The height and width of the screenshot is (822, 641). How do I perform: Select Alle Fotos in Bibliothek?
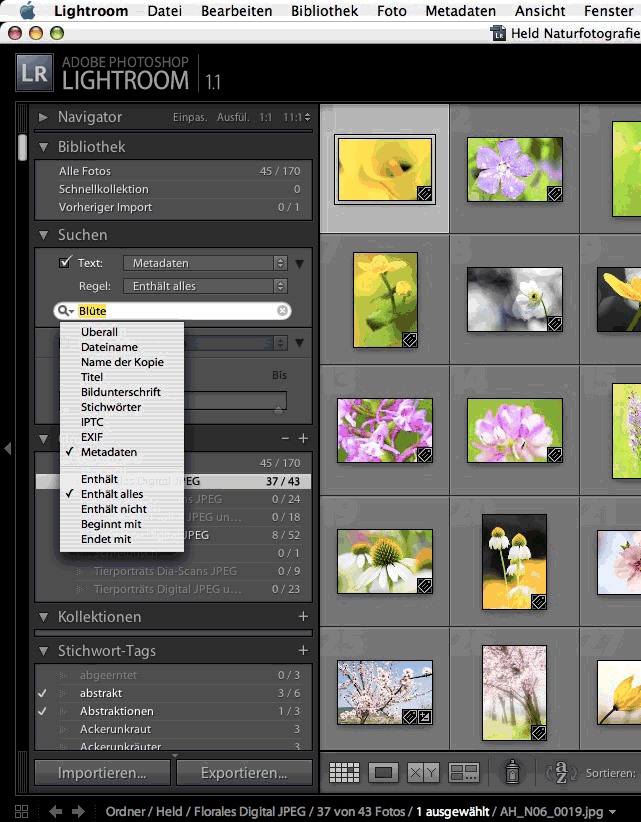click(173, 171)
